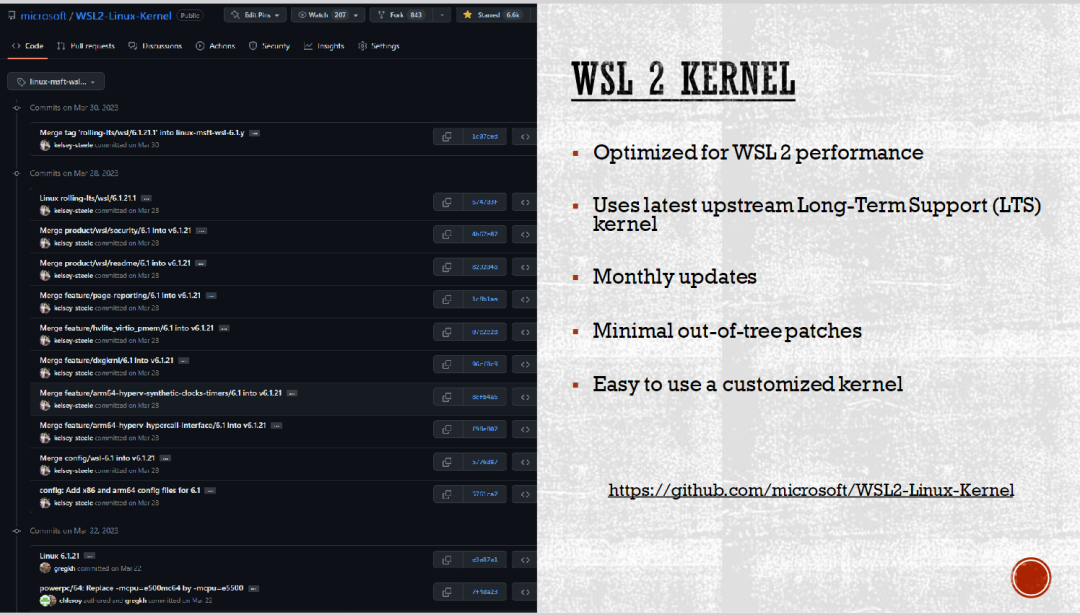Expand description of 'Merge feature/hvlite_virtio_pmem/6.1' commit
This screenshot has width=1080, height=615.
coord(224,329)
